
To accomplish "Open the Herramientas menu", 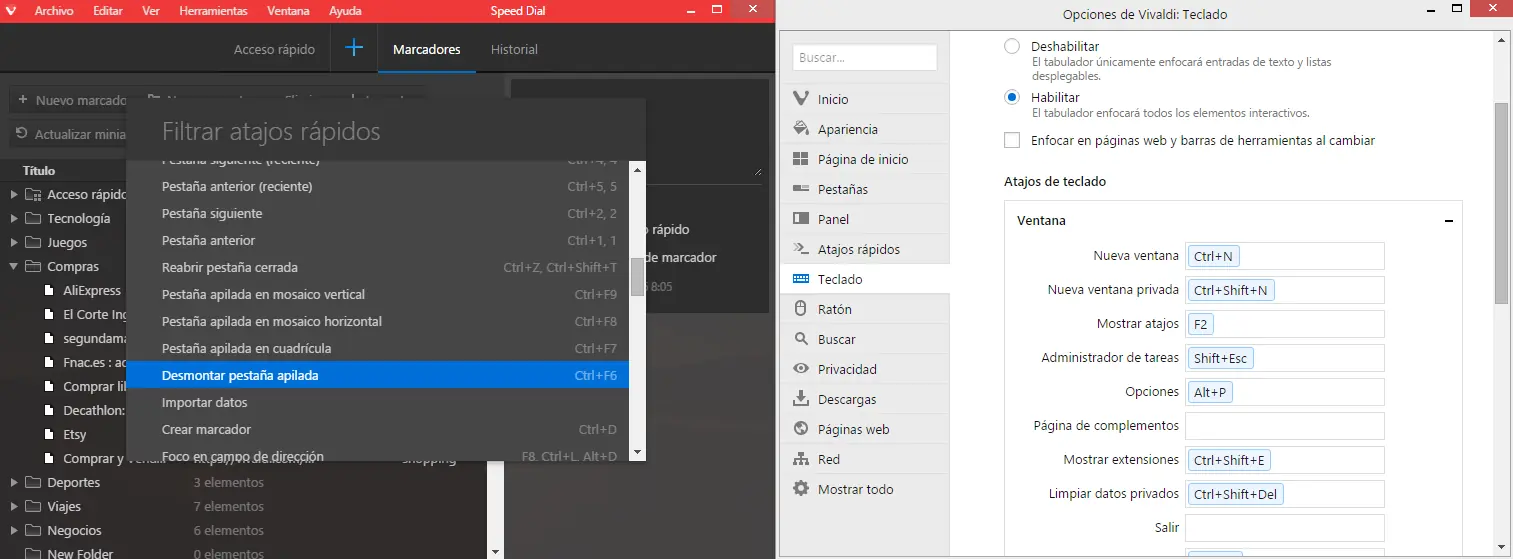I will [213, 11].
